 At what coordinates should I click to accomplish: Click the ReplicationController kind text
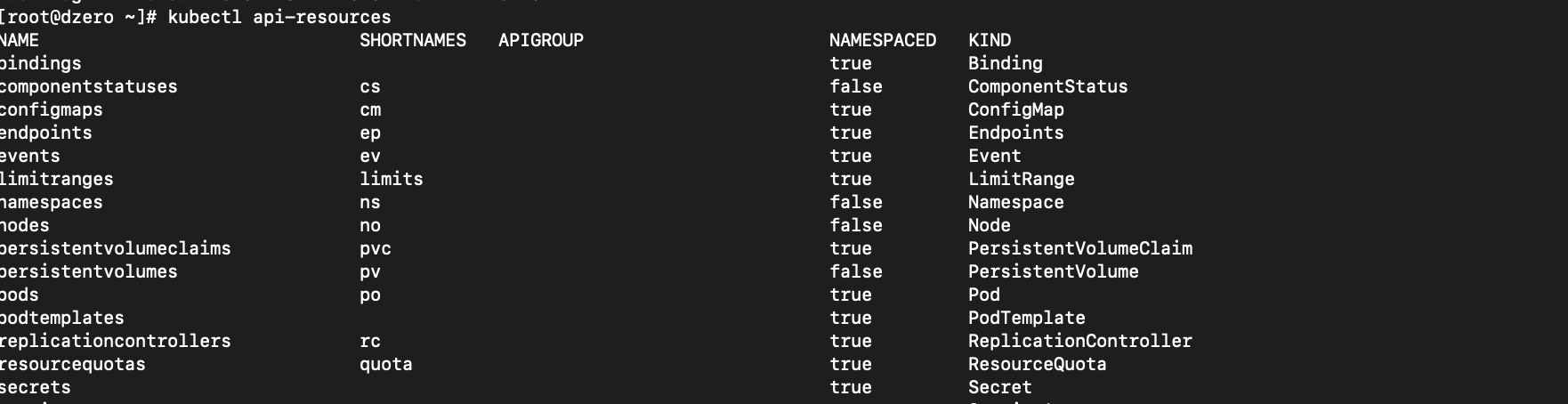1079,341
